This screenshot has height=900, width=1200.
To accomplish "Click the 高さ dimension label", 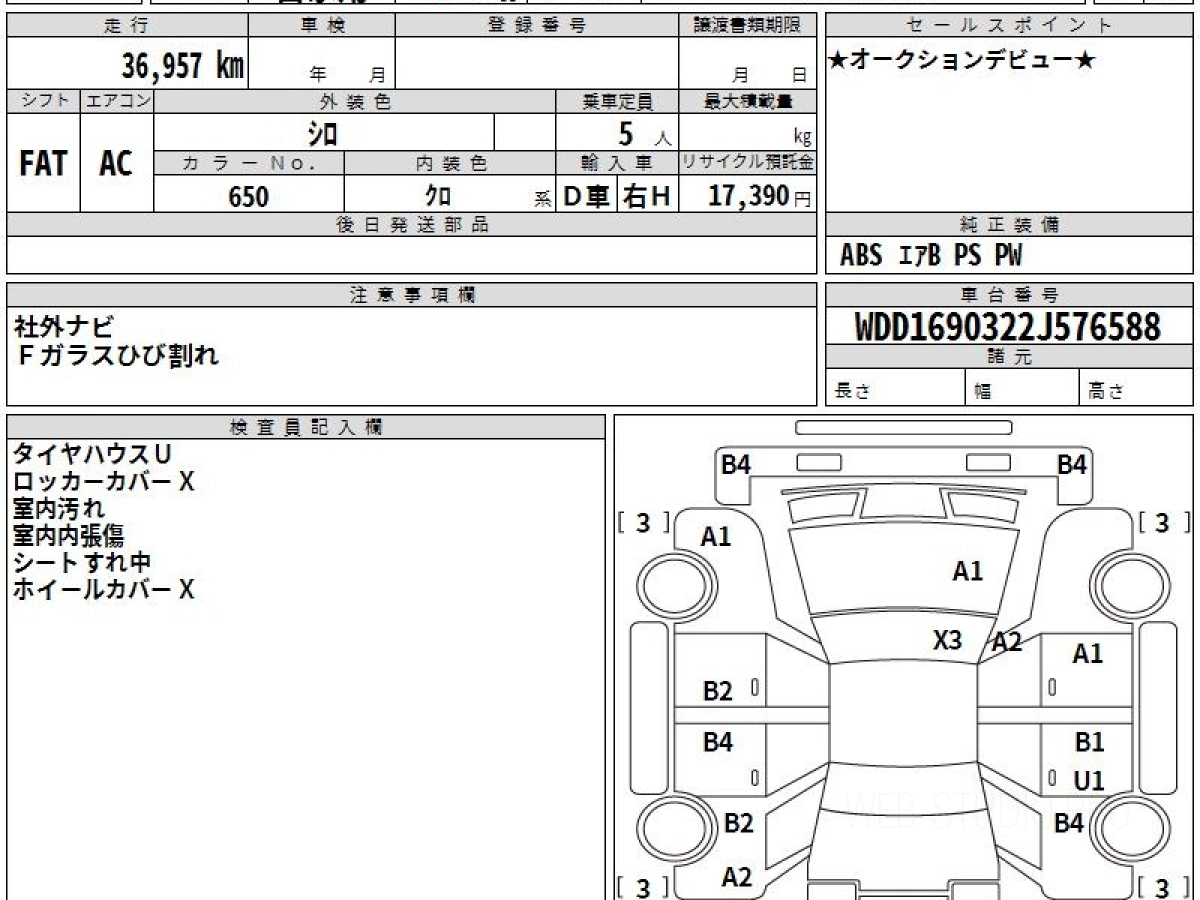I will [x=1106, y=392].
